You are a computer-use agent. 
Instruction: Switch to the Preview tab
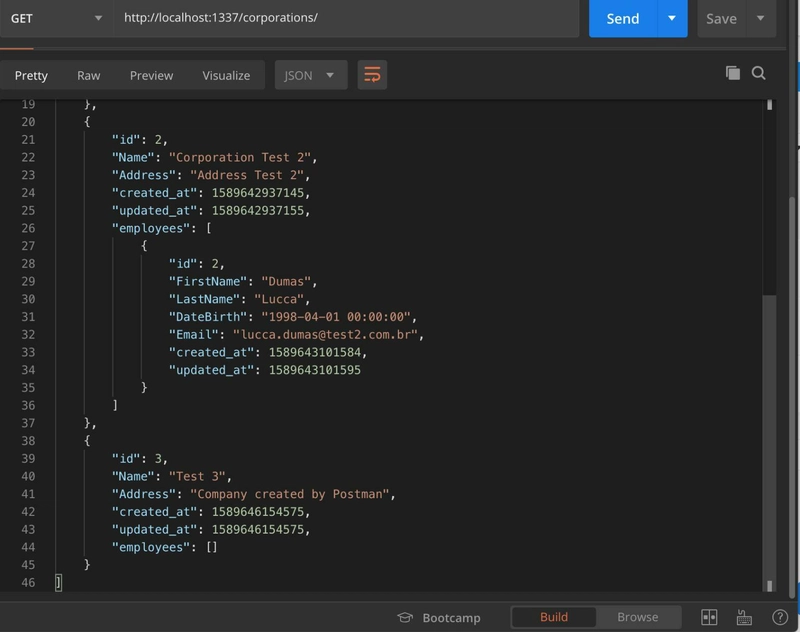152,75
